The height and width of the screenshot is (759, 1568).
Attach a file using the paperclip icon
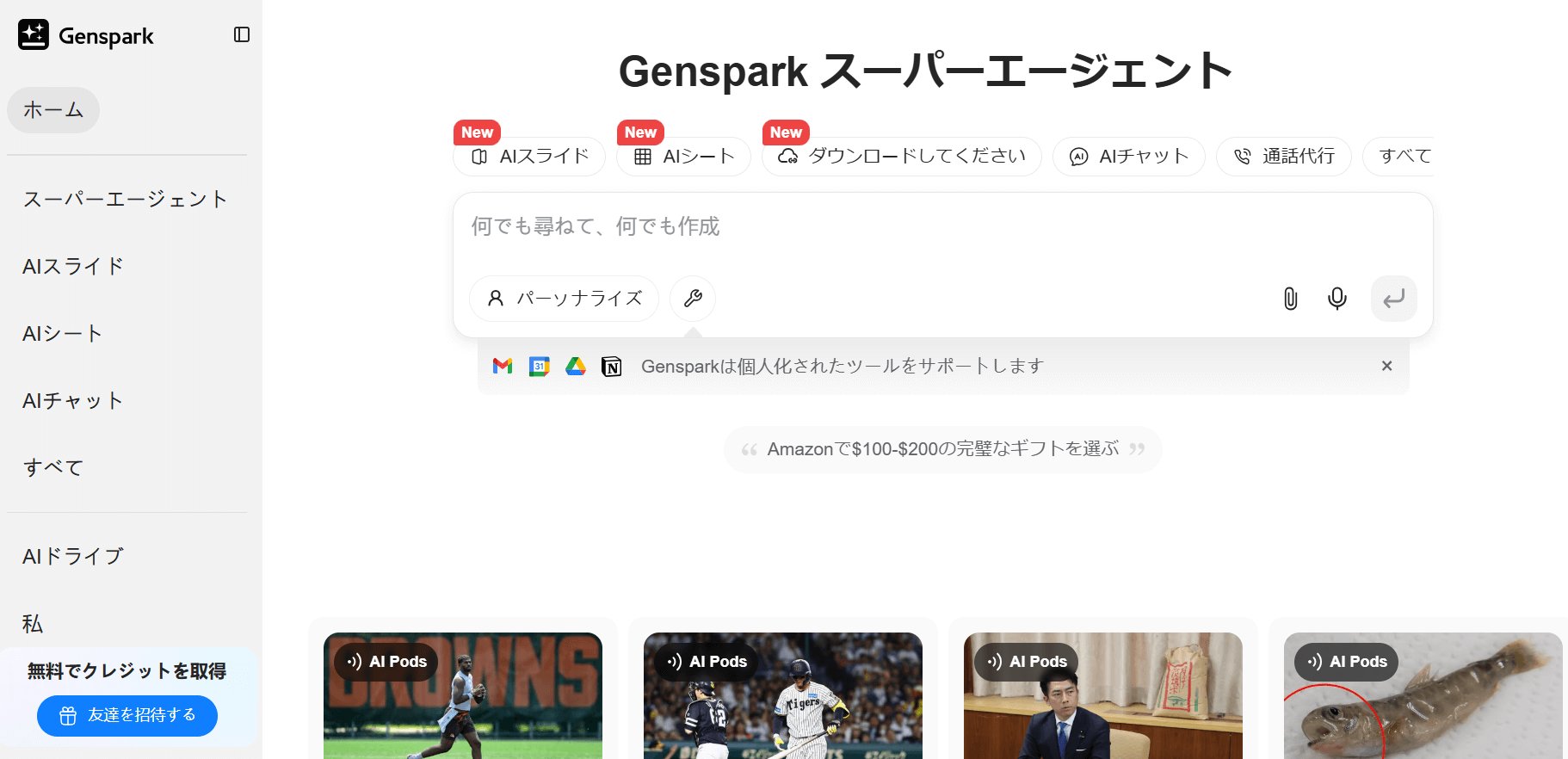pos(1290,299)
